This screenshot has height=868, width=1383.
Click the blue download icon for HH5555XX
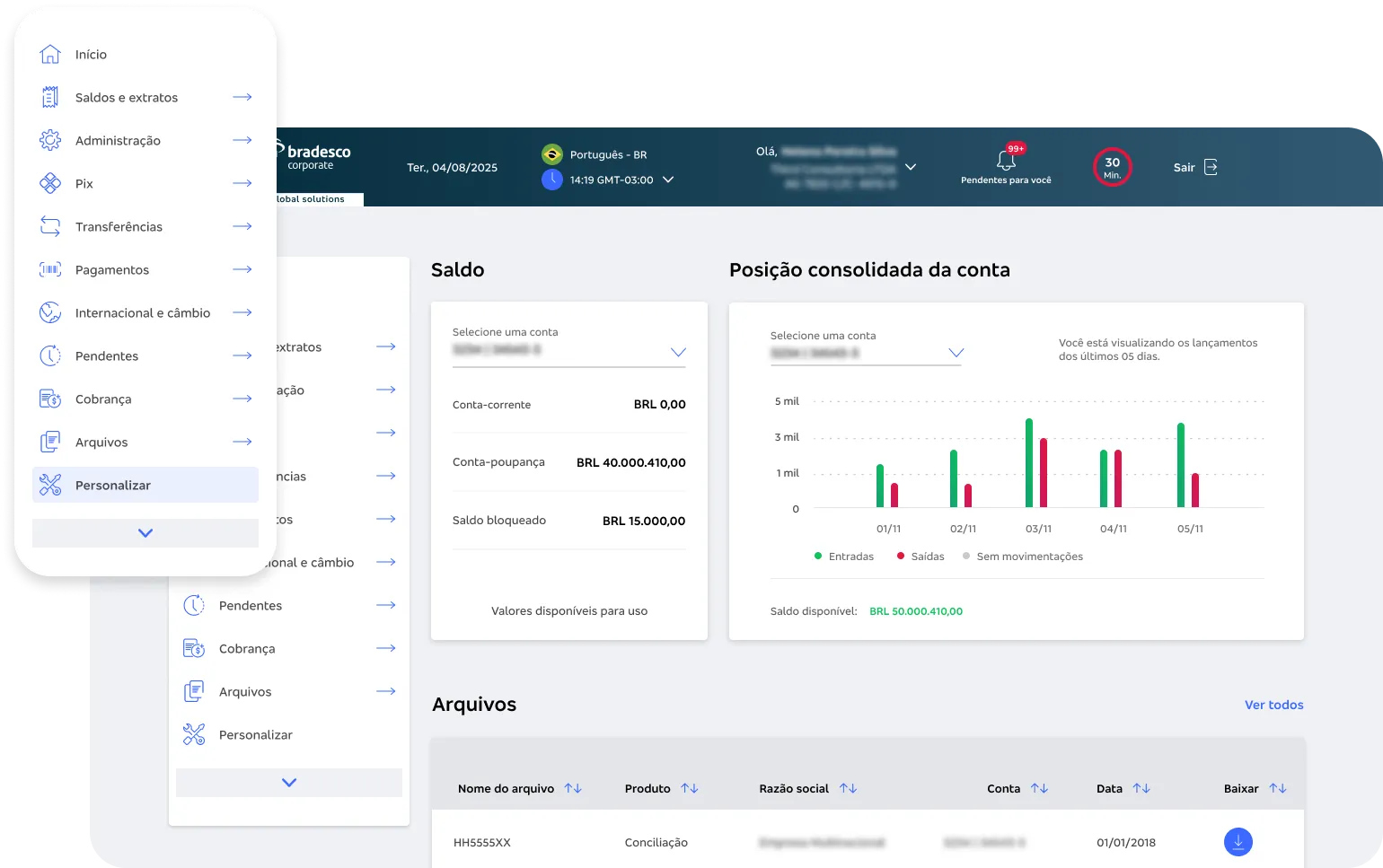tap(1238, 842)
